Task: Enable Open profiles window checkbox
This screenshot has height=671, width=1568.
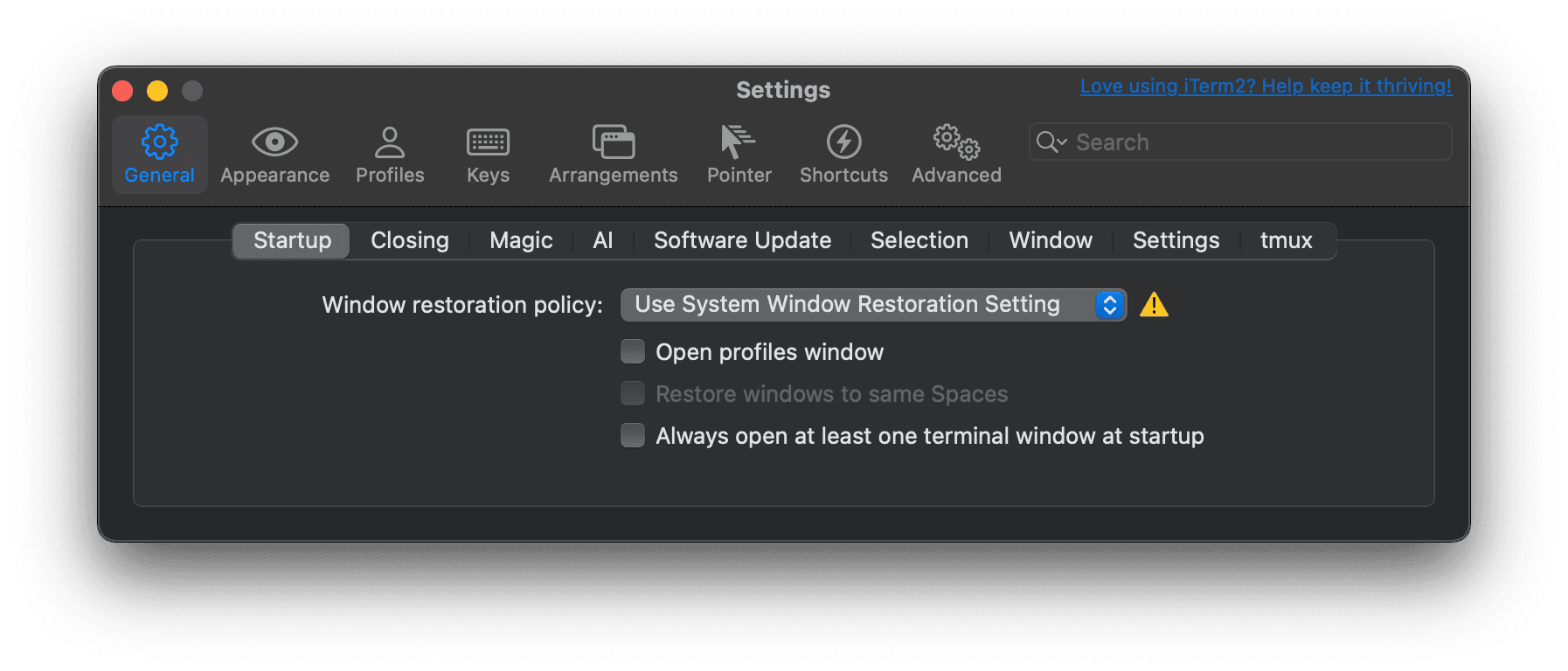Action: click(x=633, y=351)
